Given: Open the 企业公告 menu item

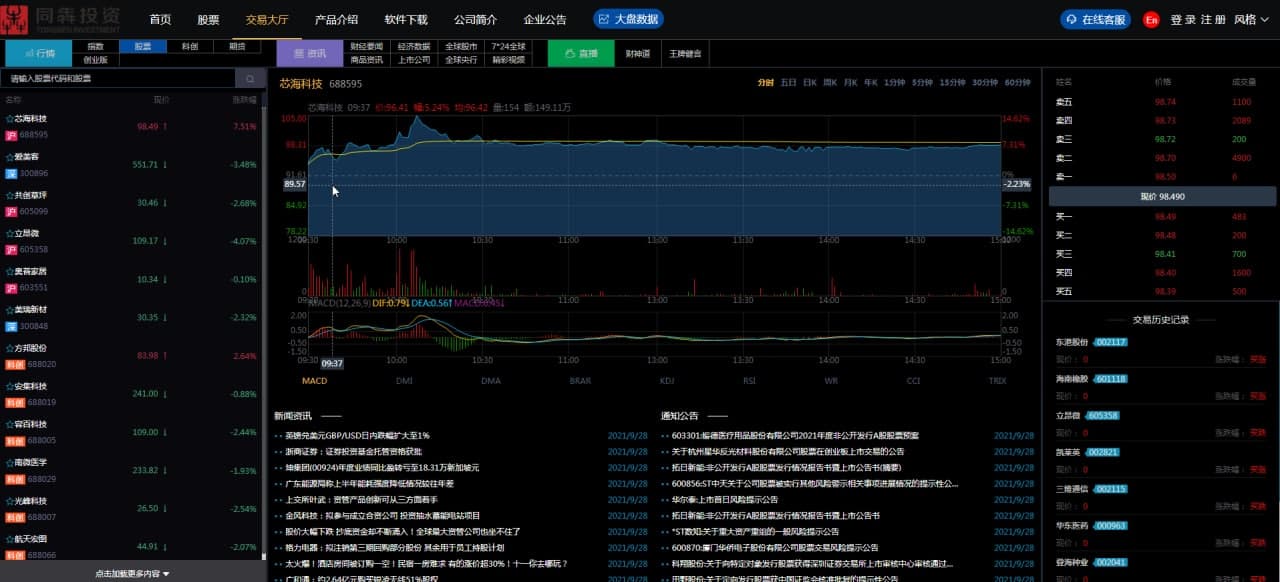Looking at the screenshot, I should click(x=545, y=19).
